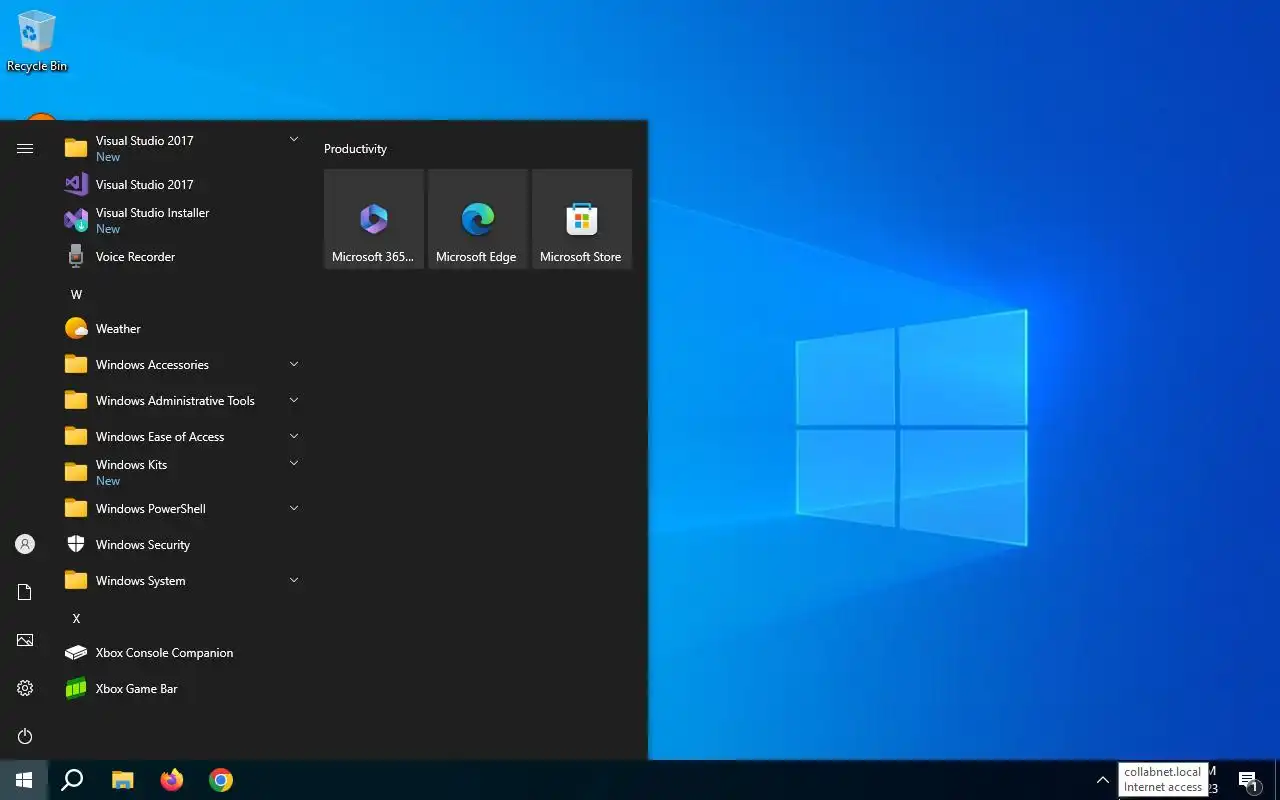Open Recycle Bin on desktop
Viewport: 1280px width, 800px height.
click(x=37, y=41)
